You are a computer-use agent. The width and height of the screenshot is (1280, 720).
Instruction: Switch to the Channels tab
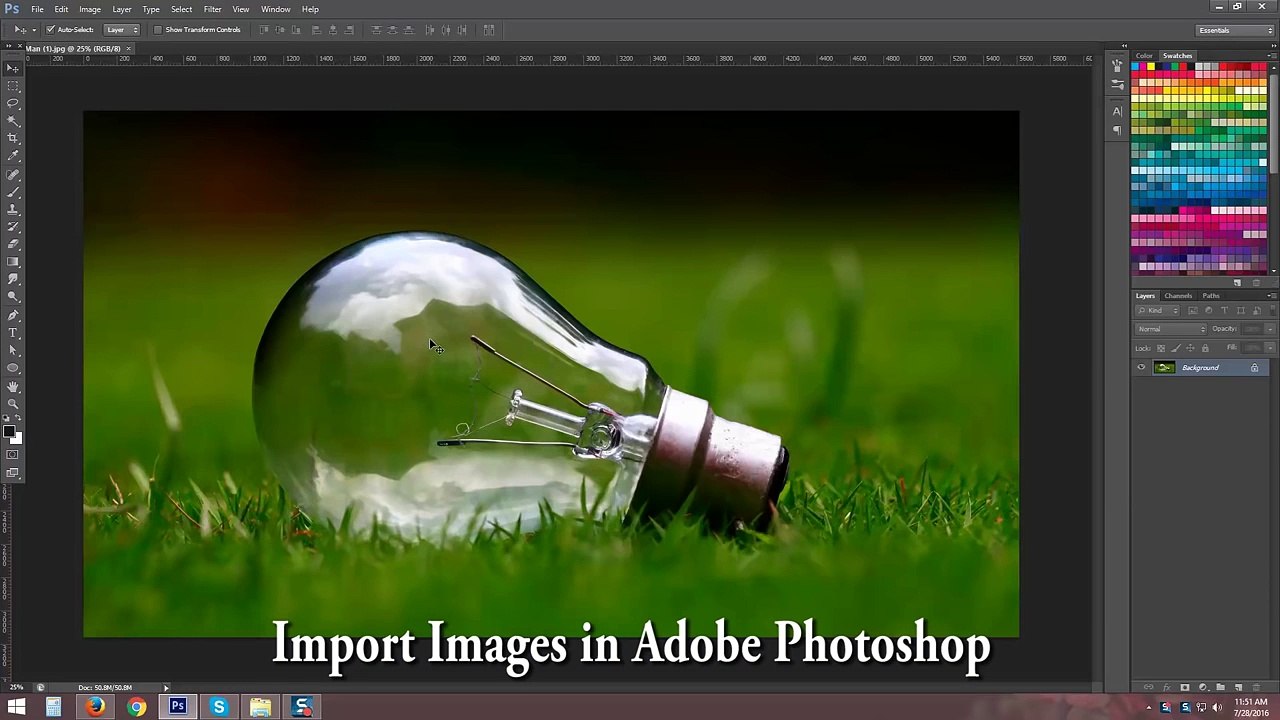[x=1178, y=296]
